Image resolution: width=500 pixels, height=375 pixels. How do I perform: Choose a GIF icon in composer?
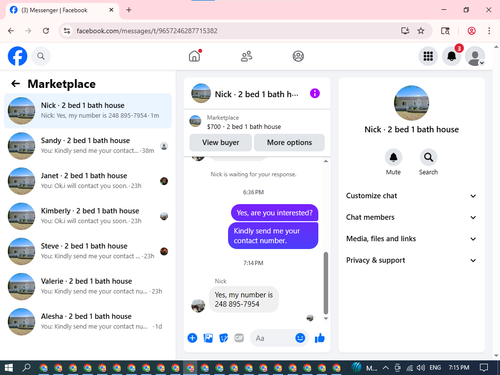[239, 338]
